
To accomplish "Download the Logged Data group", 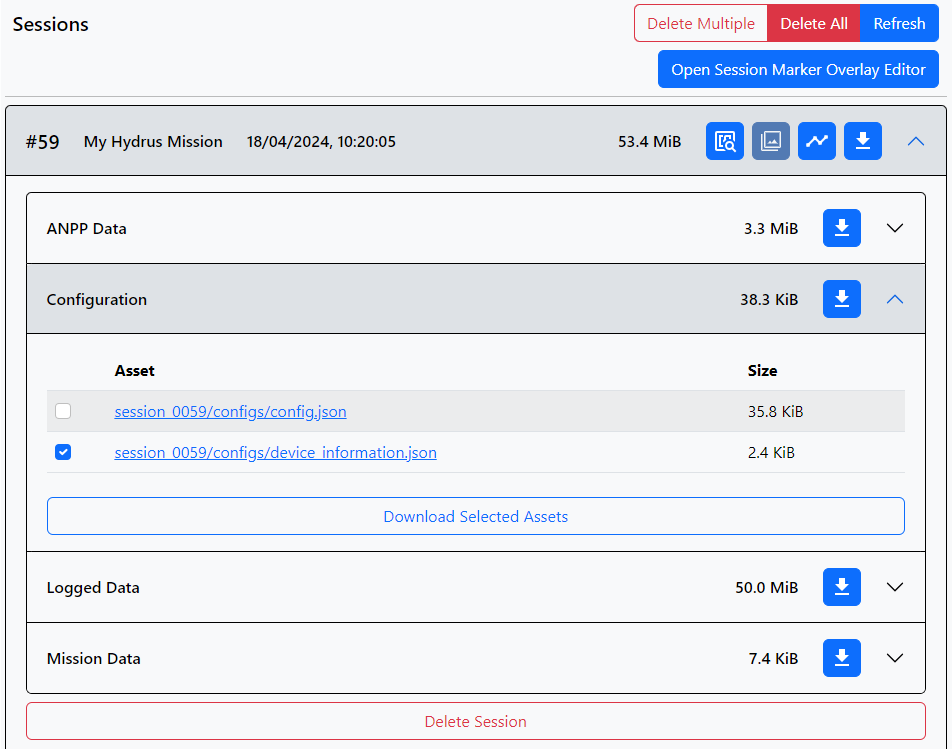I will 842,587.
